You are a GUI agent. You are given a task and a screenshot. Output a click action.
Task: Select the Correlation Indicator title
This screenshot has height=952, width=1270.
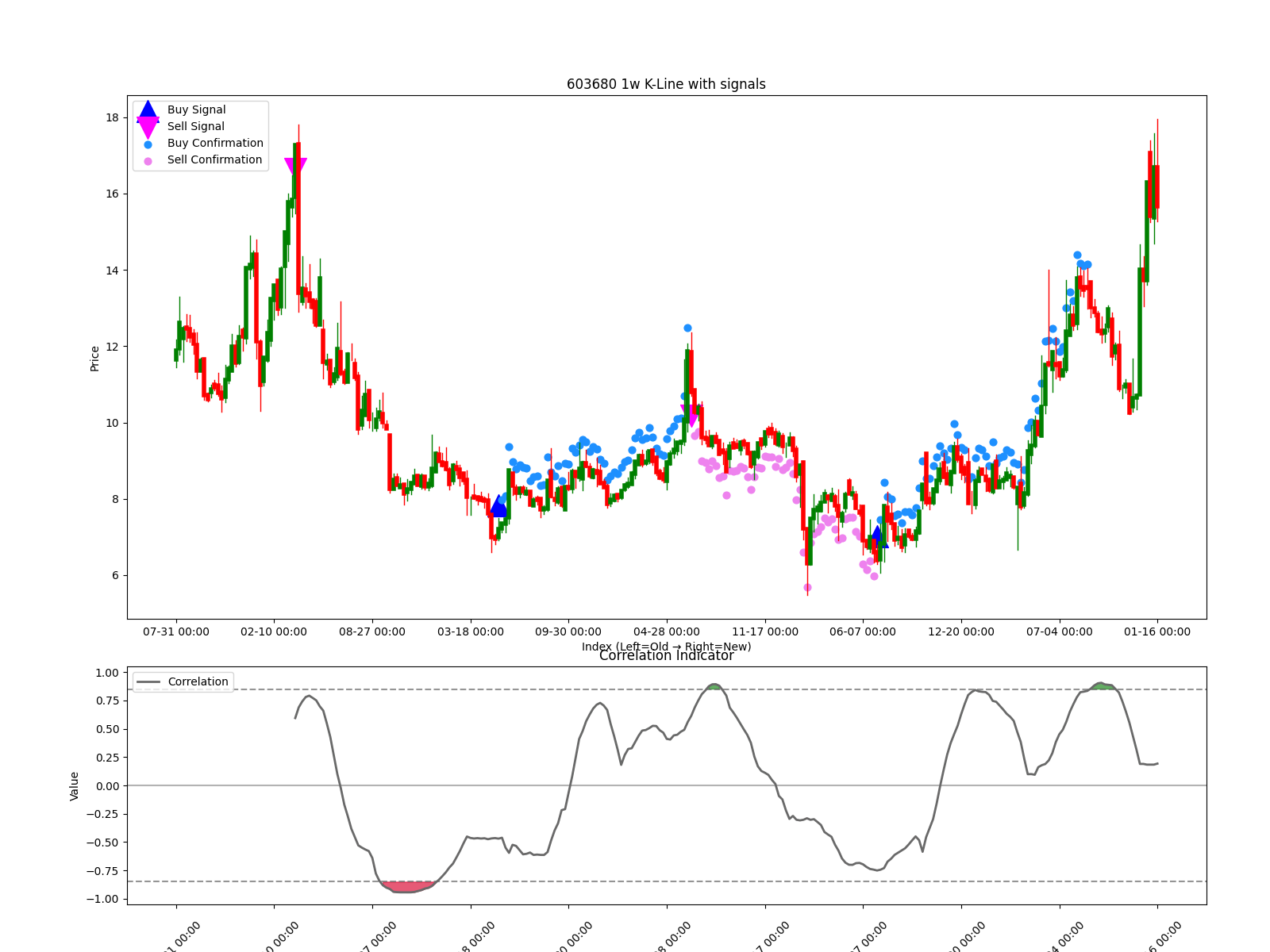click(665, 657)
